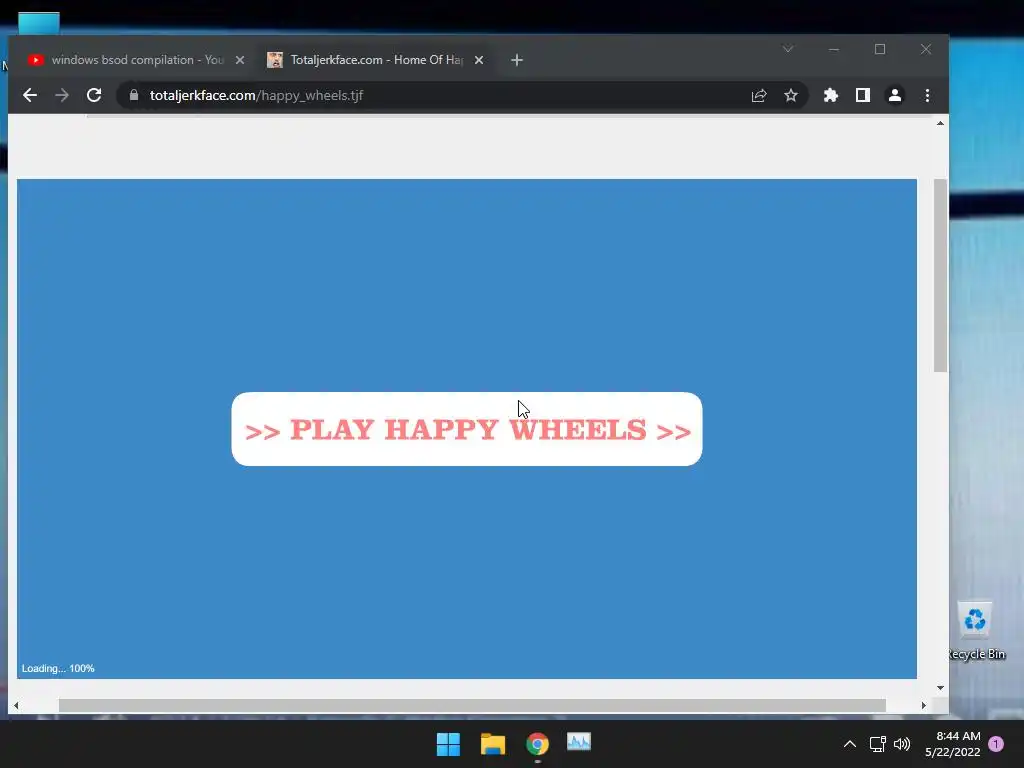The height and width of the screenshot is (768, 1024).
Task: Close the YouTube bsod compilation tab
Action: tap(240, 60)
